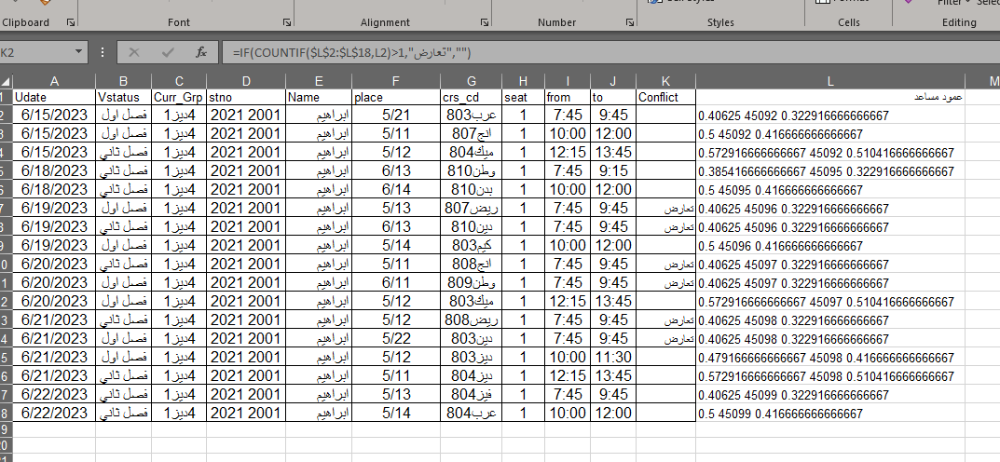Click the crs_cd cell عرب803
Viewport: 1000px width, 462px height.
tap(471, 116)
